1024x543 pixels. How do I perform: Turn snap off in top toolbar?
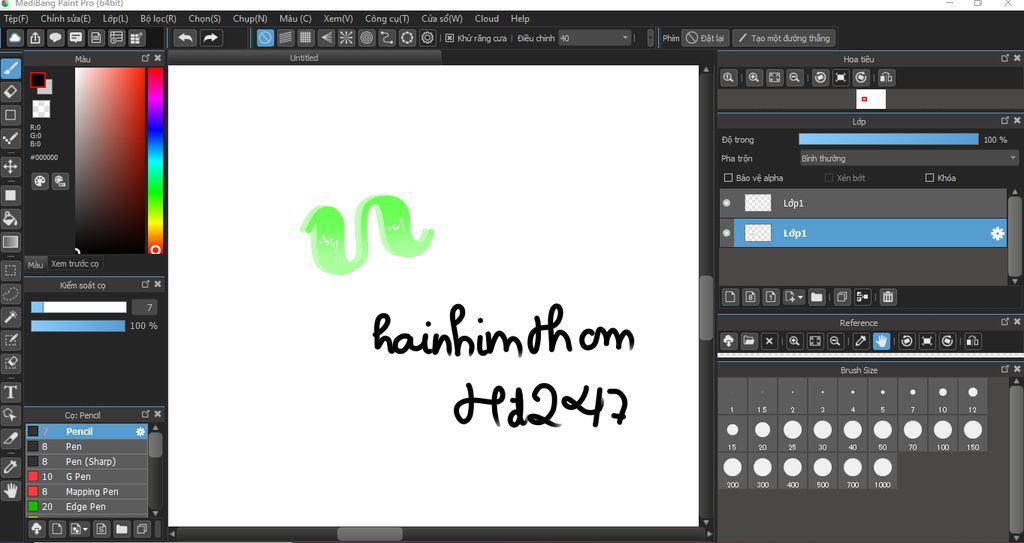coord(265,38)
